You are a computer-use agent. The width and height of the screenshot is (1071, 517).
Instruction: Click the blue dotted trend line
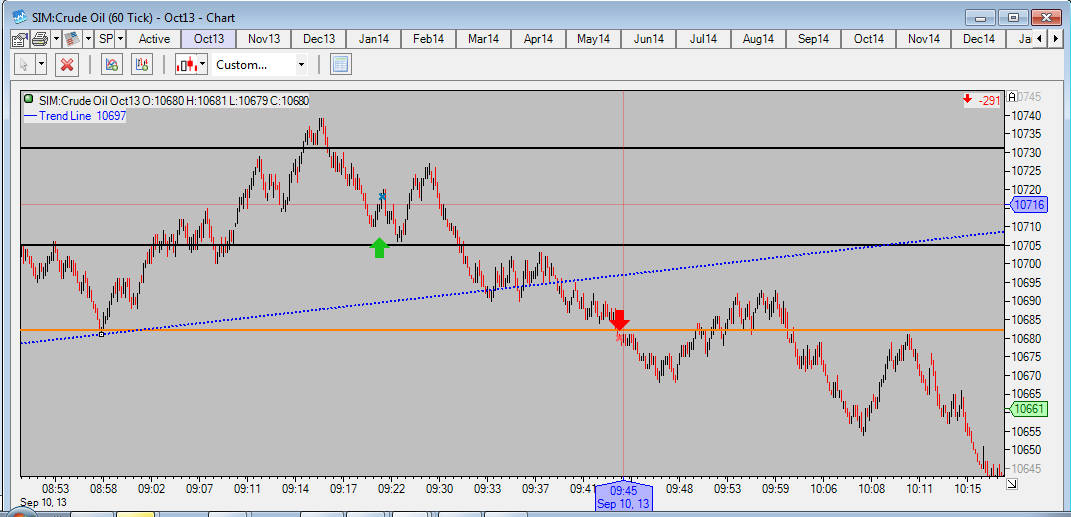tap(512, 286)
